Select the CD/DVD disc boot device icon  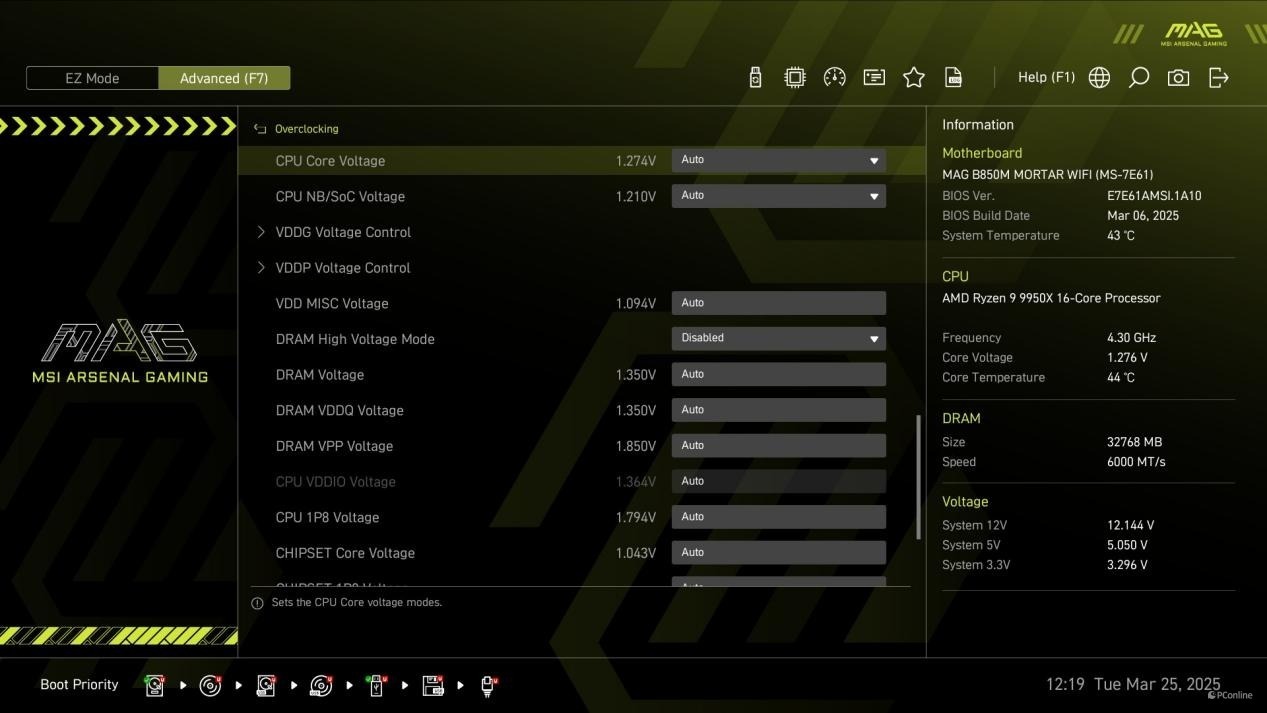[210, 685]
